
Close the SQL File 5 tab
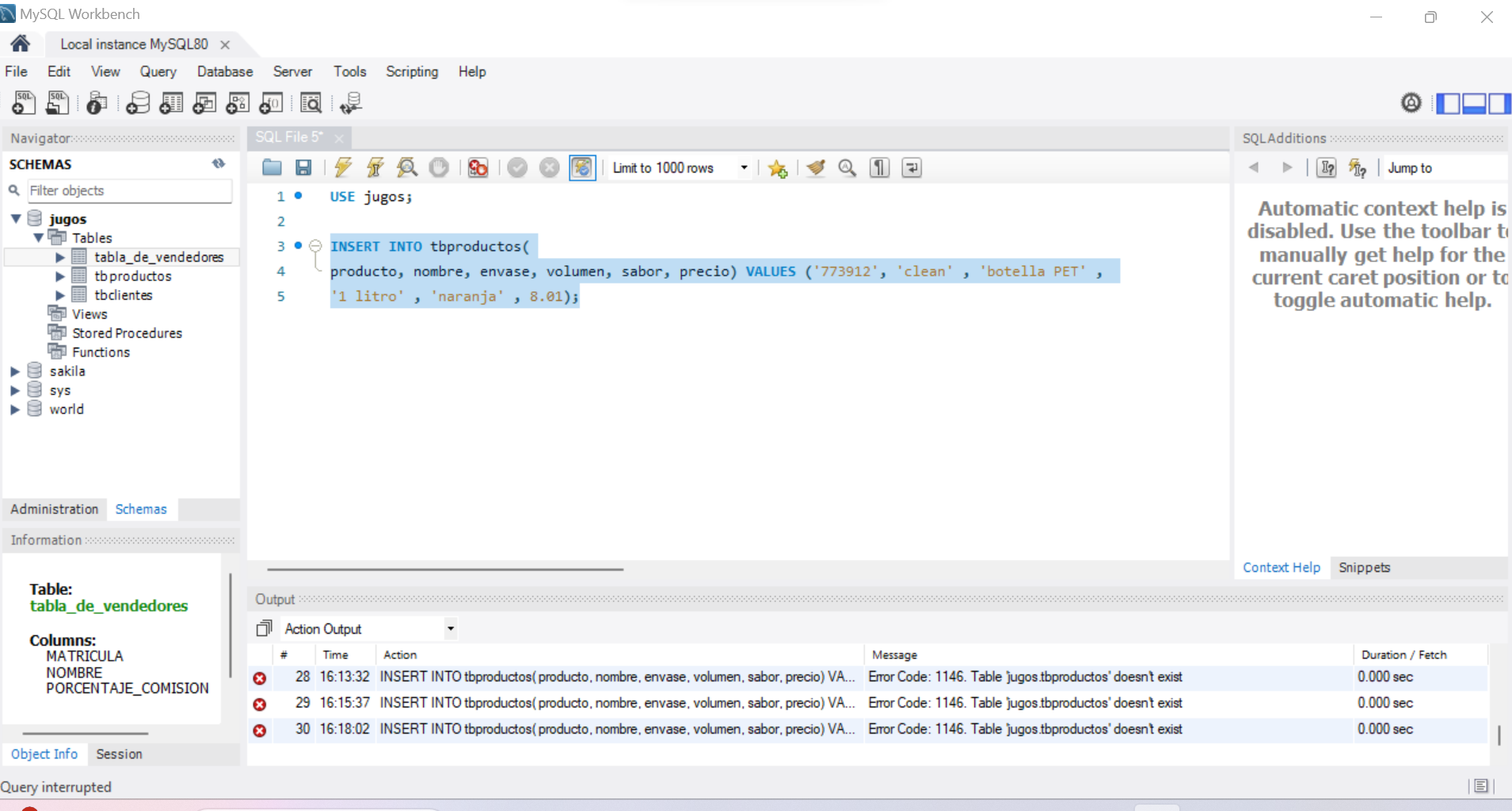point(339,138)
